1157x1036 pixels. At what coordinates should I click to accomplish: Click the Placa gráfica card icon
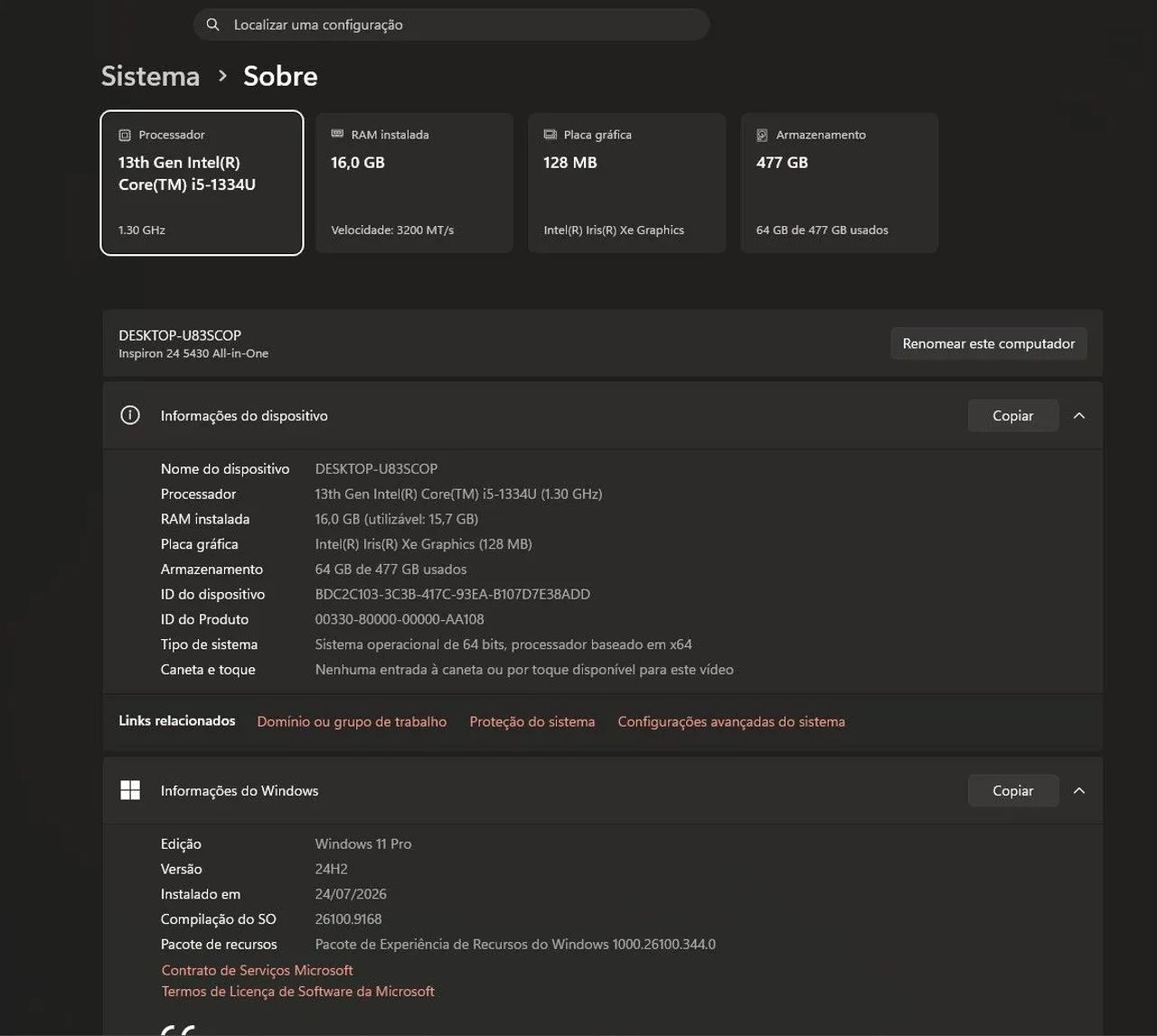[x=550, y=135]
